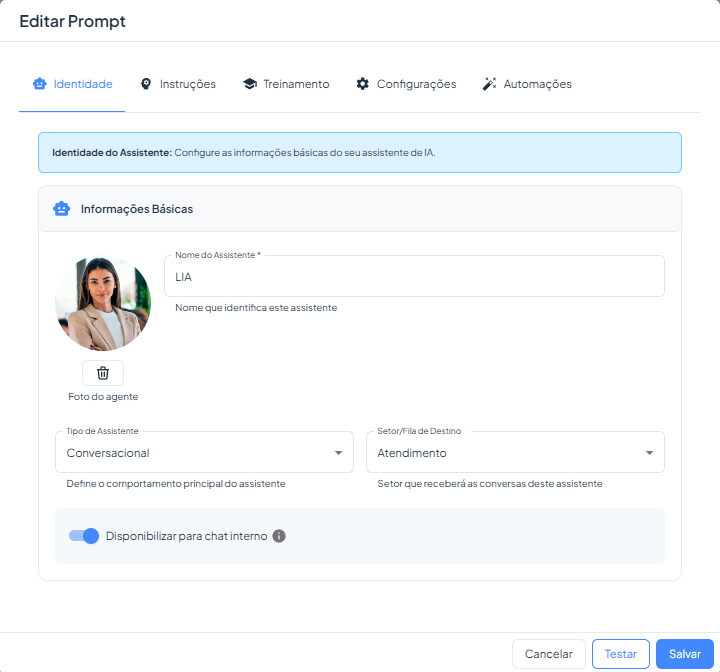The width and height of the screenshot is (720, 672).
Task: Toggle Disponibilizar para chat interno switch
Action: (84, 536)
